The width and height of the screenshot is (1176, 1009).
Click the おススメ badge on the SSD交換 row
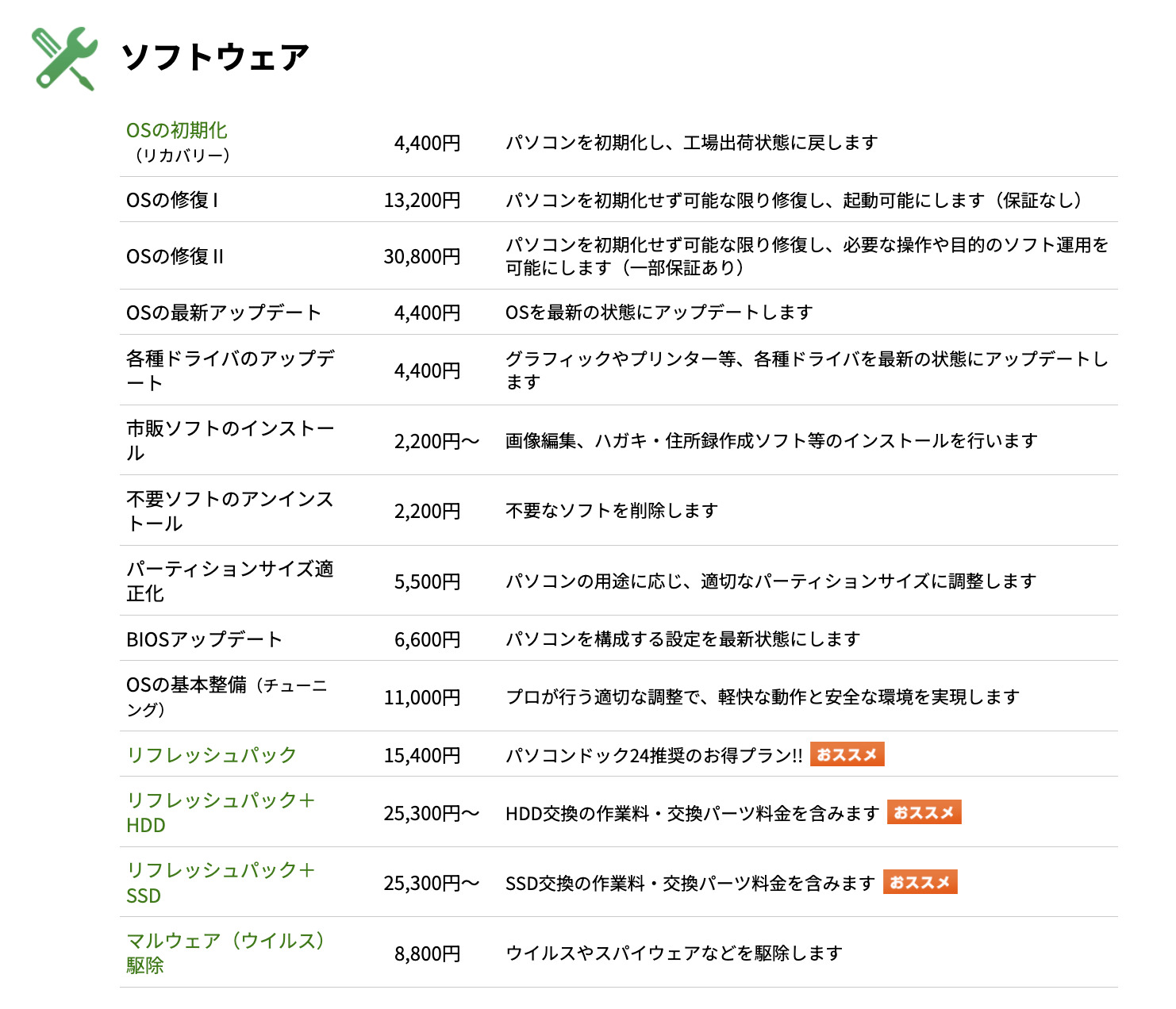(920, 882)
